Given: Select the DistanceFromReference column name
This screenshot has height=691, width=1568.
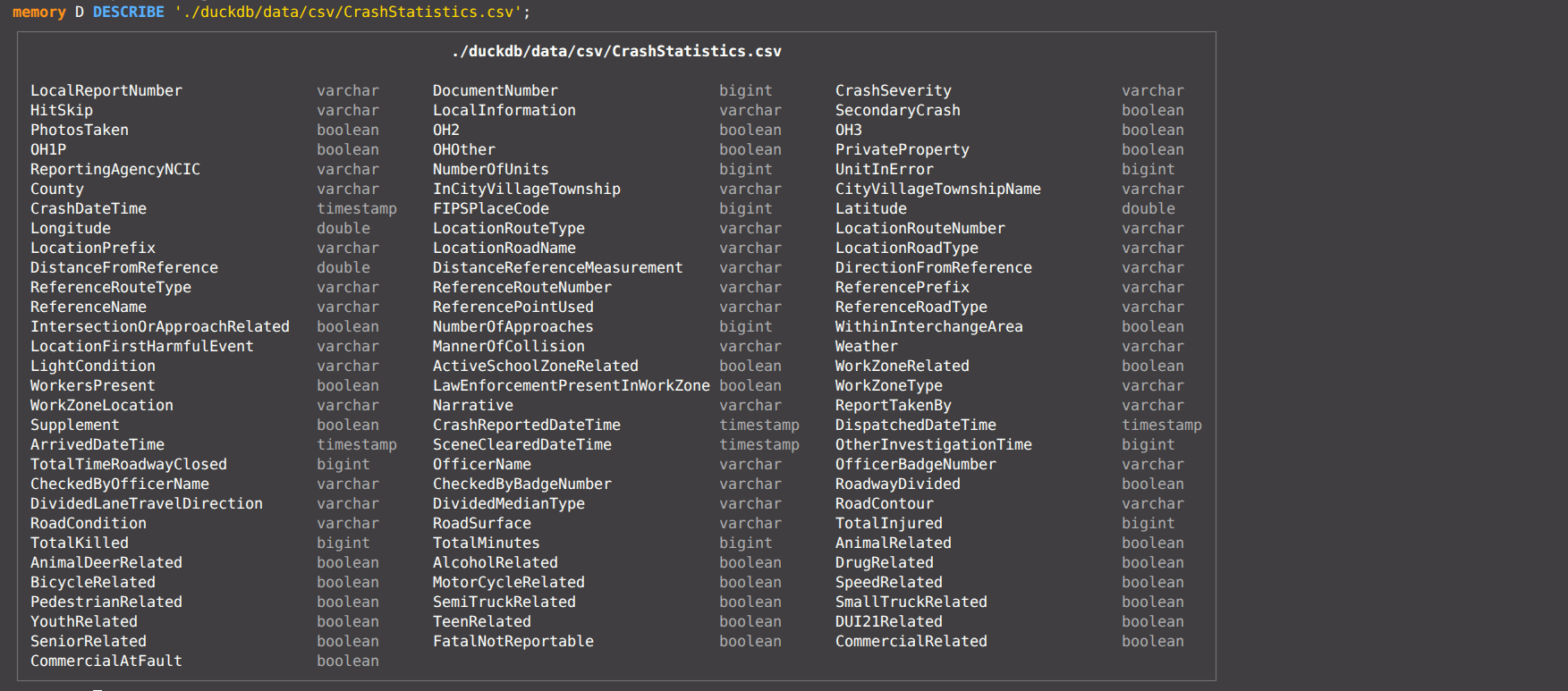Looking at the screenshot, I should click(124, 268).
